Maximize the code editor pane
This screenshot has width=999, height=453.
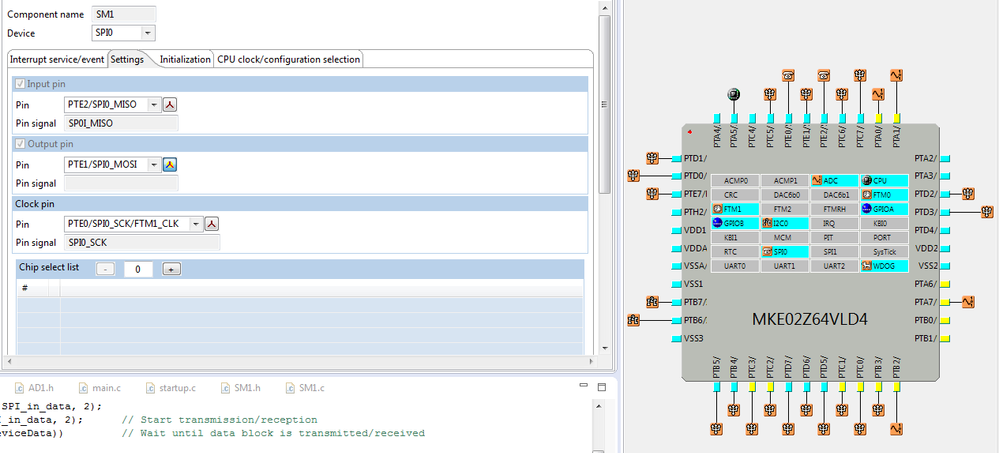601,387
